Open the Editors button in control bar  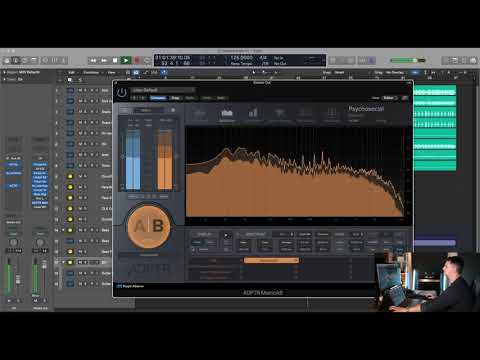point(64,60)
